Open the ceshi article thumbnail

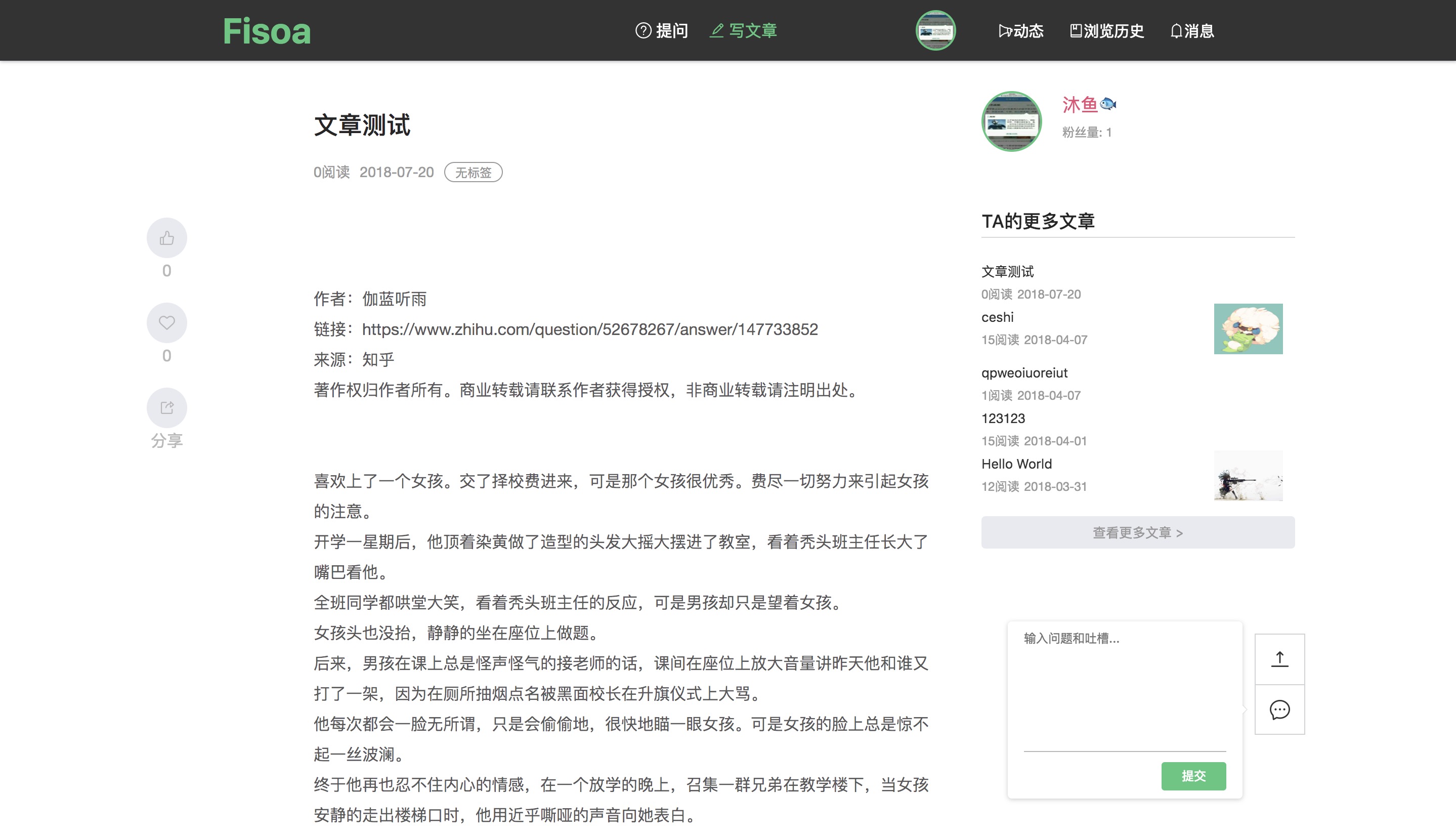(1248, 328)
